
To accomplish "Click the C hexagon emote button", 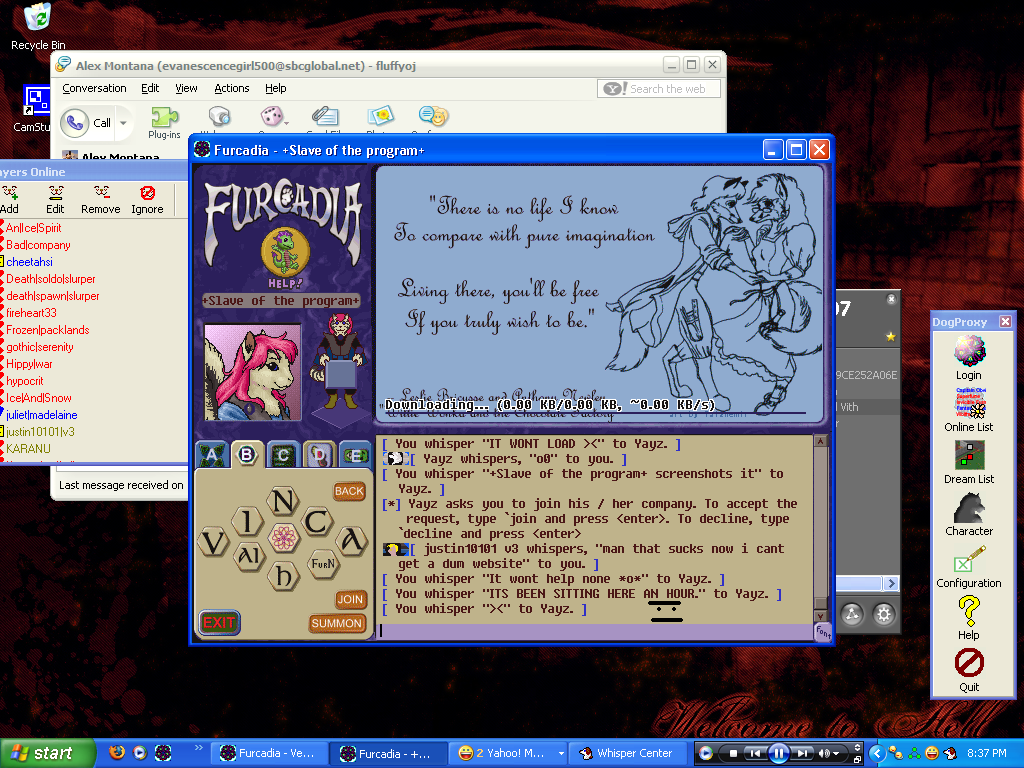I will point(318,522).
